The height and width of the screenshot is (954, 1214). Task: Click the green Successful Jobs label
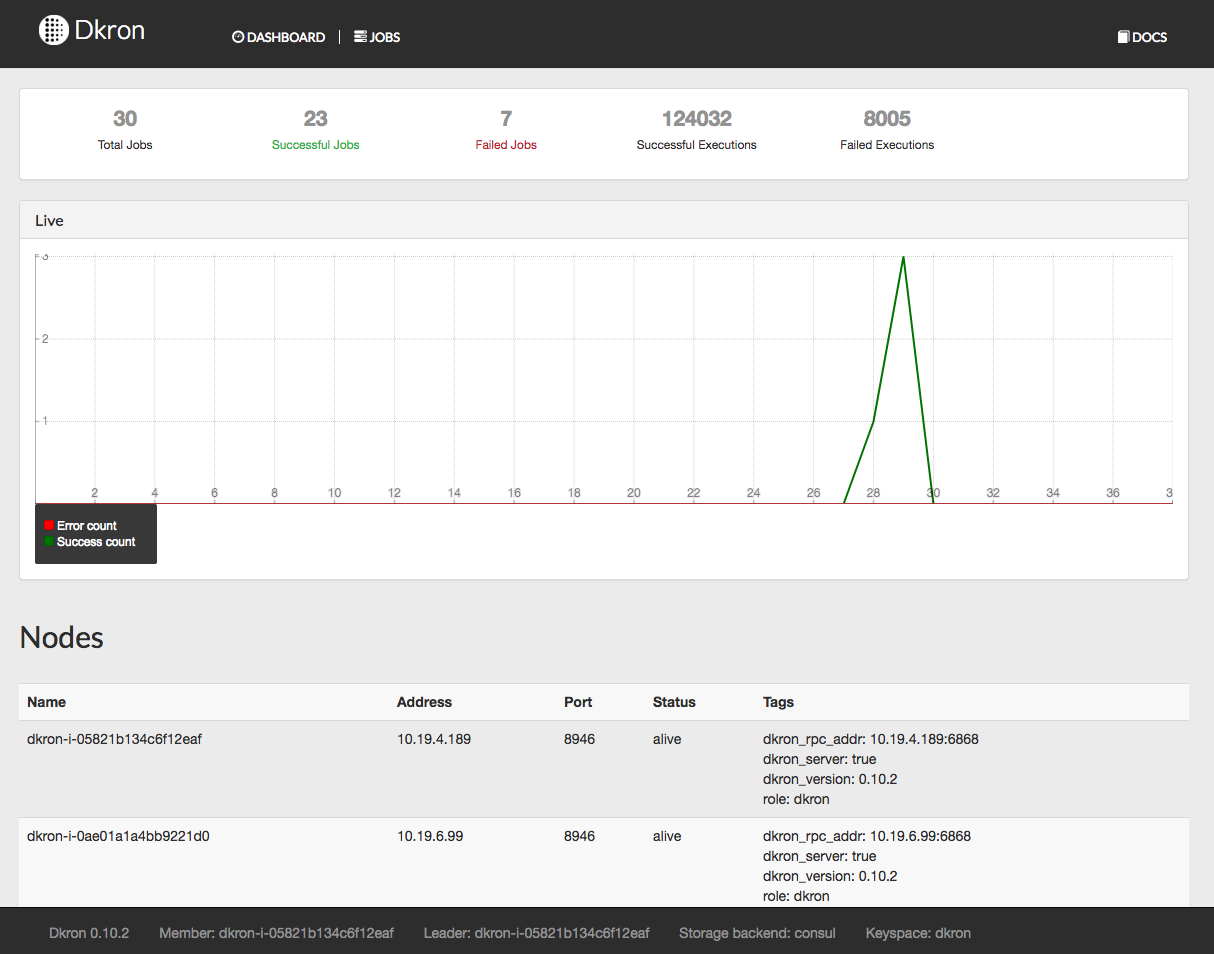pyautogui.click(x=316, y=145)
